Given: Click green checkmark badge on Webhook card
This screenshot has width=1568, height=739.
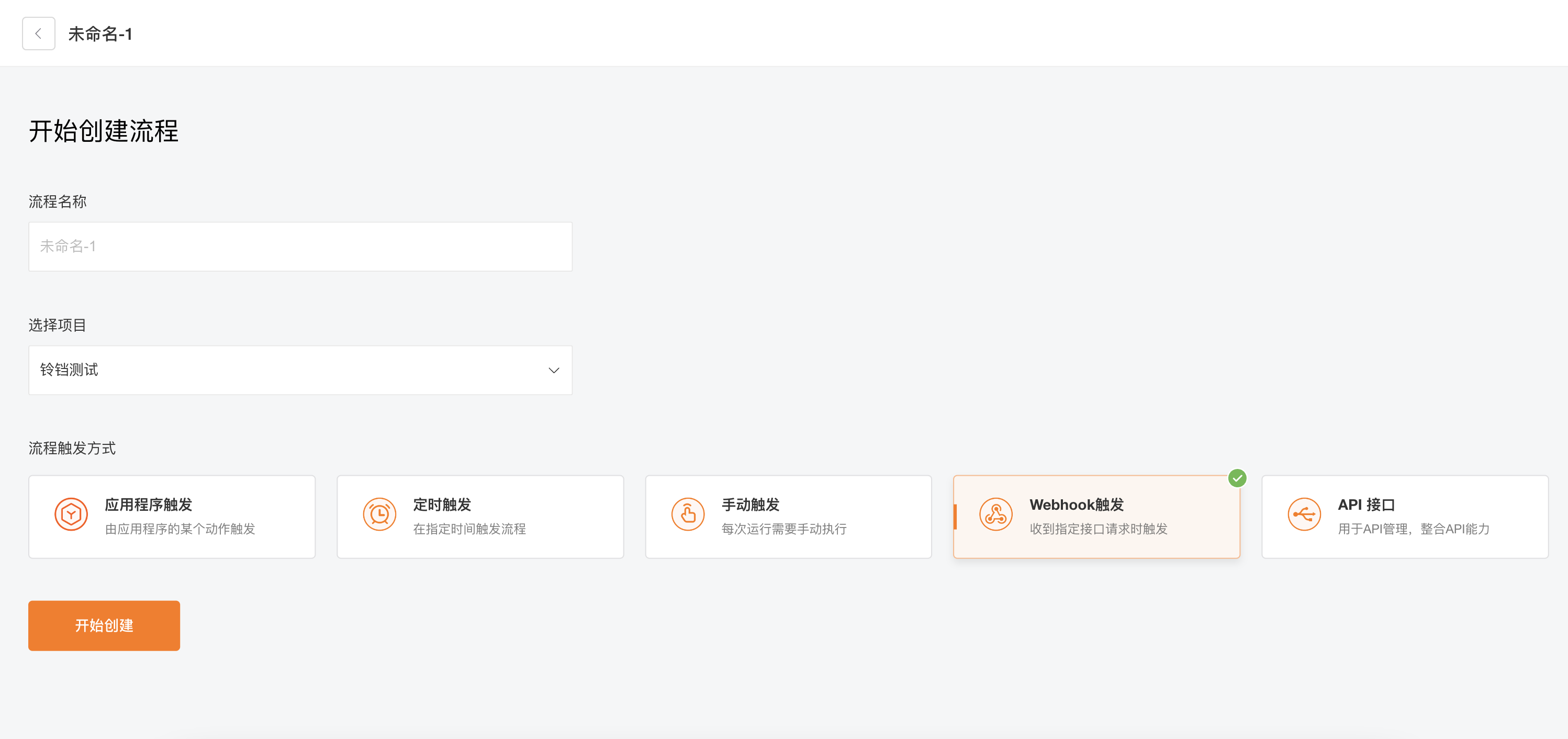Looking at the screenshot, I should coord(1237,478).
